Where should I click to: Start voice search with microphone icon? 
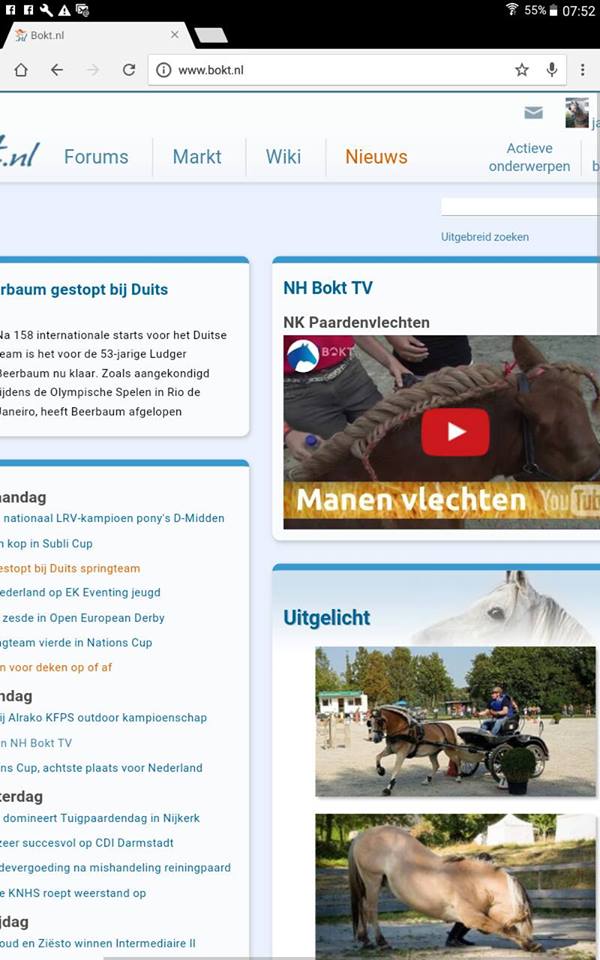[x=552, y=70]
